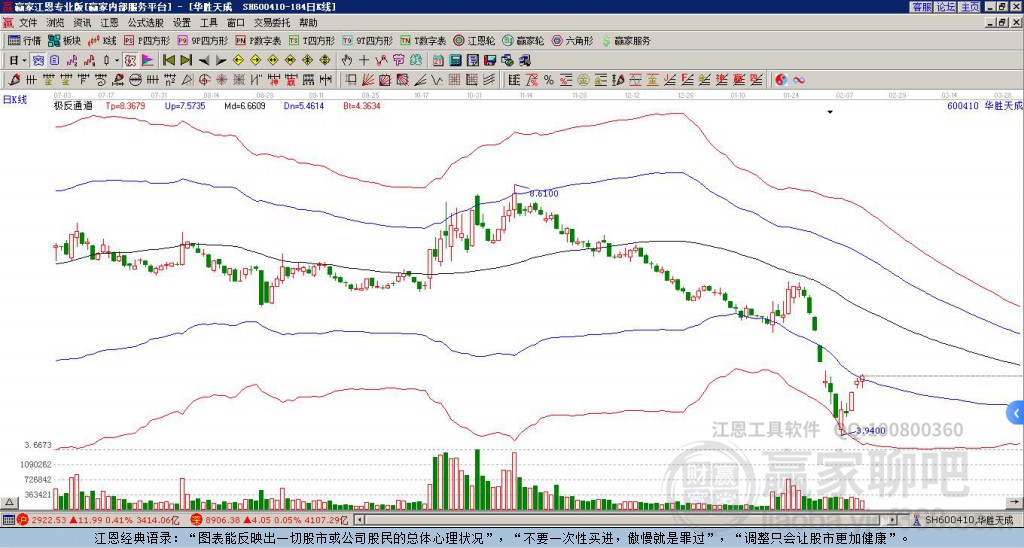Click the red target crosshair circle icon
The image size is (1024, 548).
pos(204,80)
